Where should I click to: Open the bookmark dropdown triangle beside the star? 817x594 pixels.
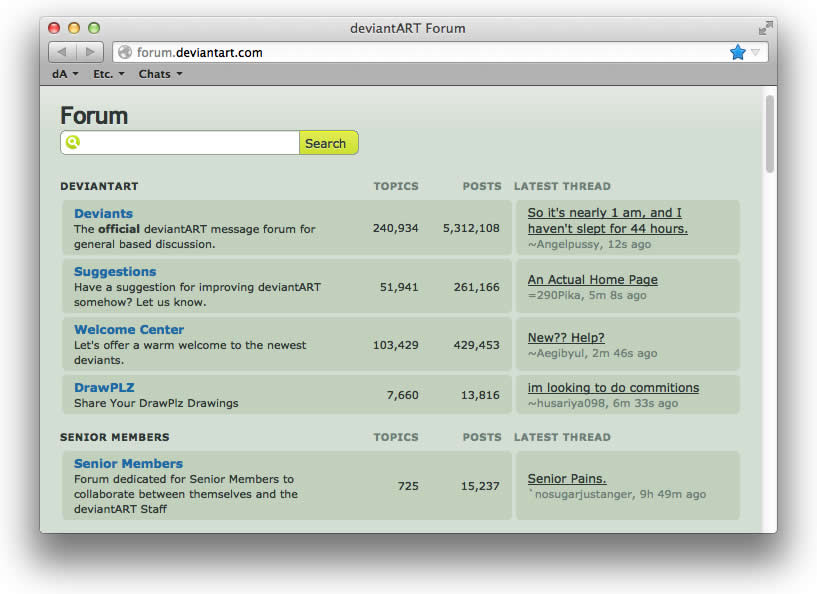click(756, 52)
